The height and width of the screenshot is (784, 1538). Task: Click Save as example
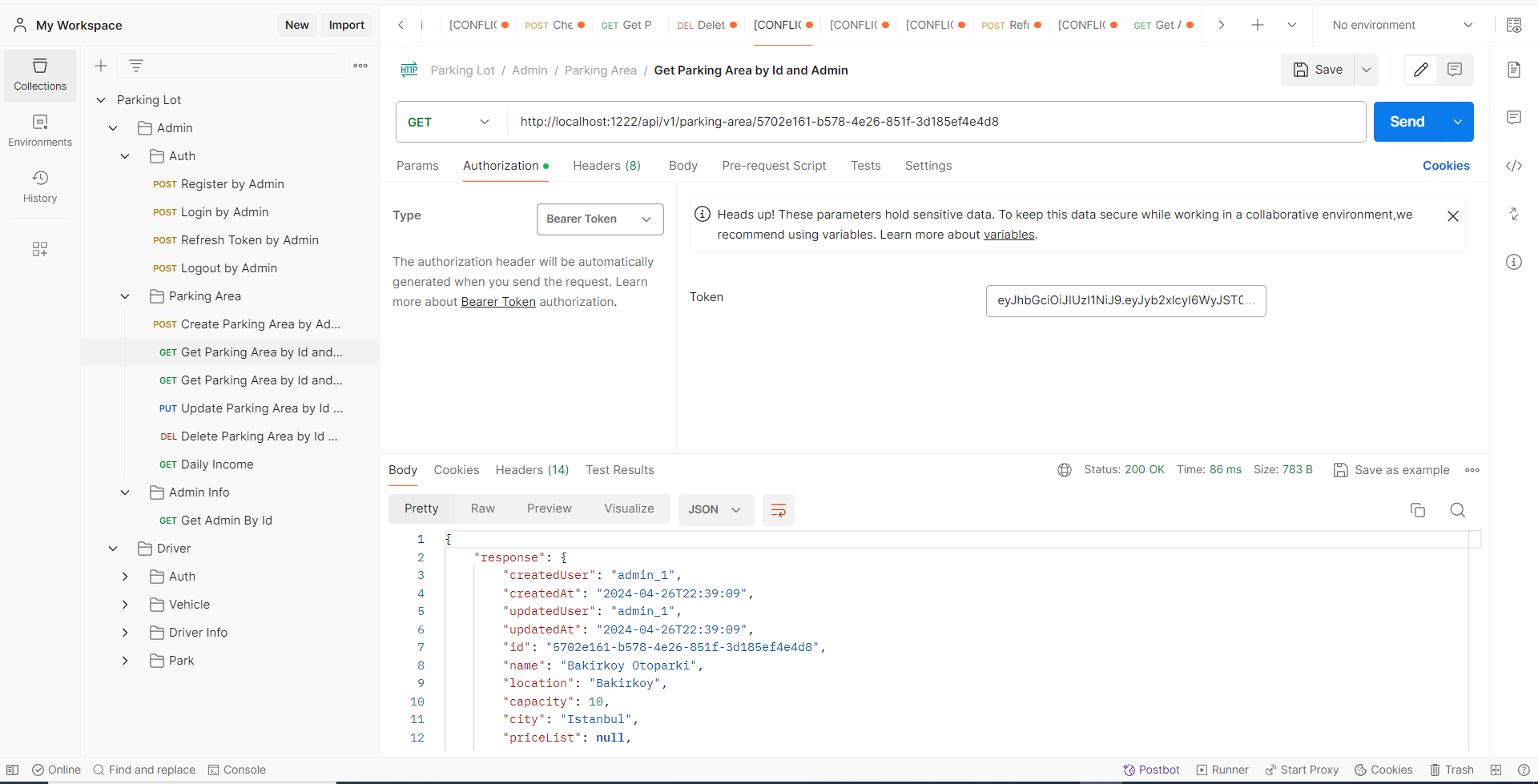point(1391,470)
